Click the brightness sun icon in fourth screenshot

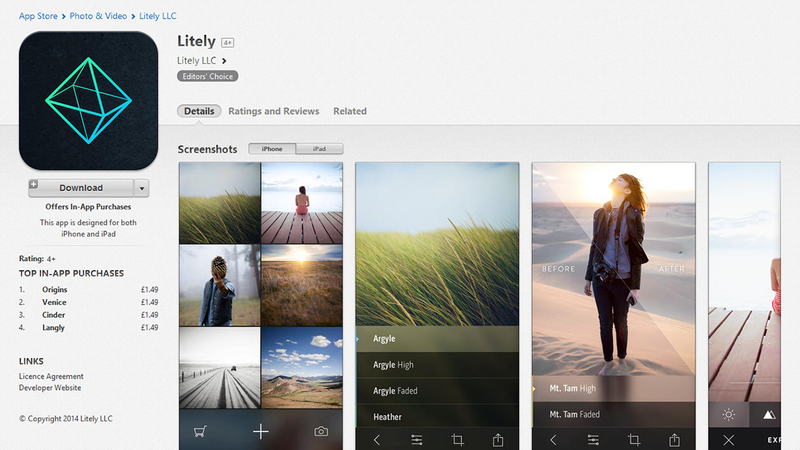click(729, 414)
